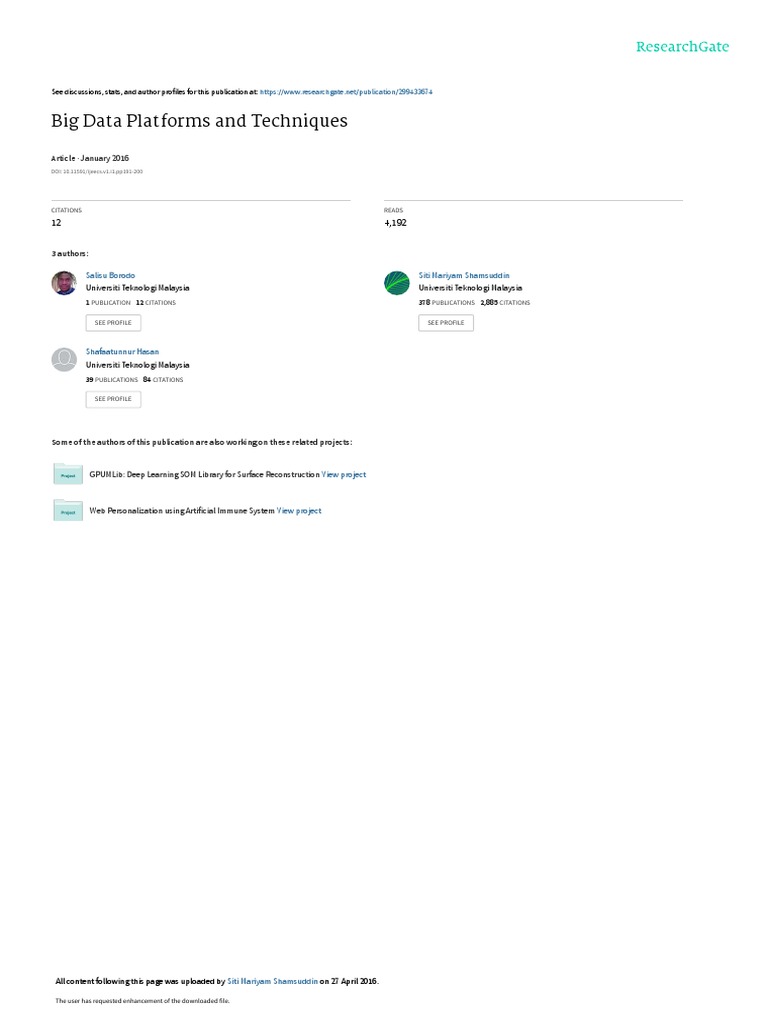The width and height of the screenshot is (768, 1024).
Task: Open View project link for GPUMLib
Action: click(x=344, y=475)
